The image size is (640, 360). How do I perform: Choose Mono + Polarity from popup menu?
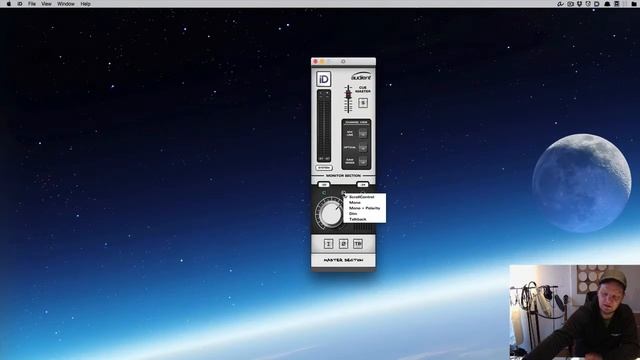point(364,208)
